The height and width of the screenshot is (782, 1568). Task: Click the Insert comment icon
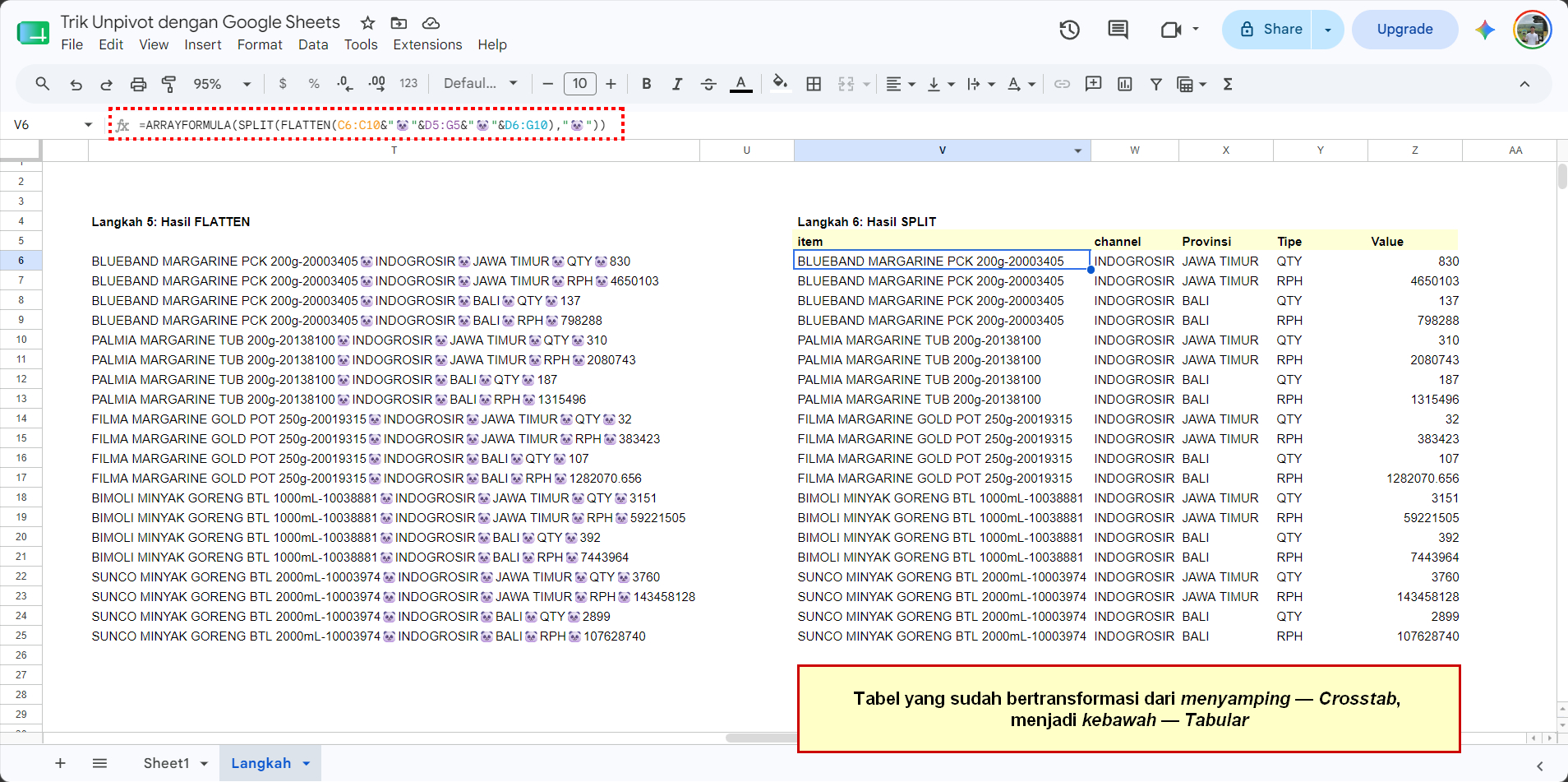pyautogui.click(x=1093, y=84)
